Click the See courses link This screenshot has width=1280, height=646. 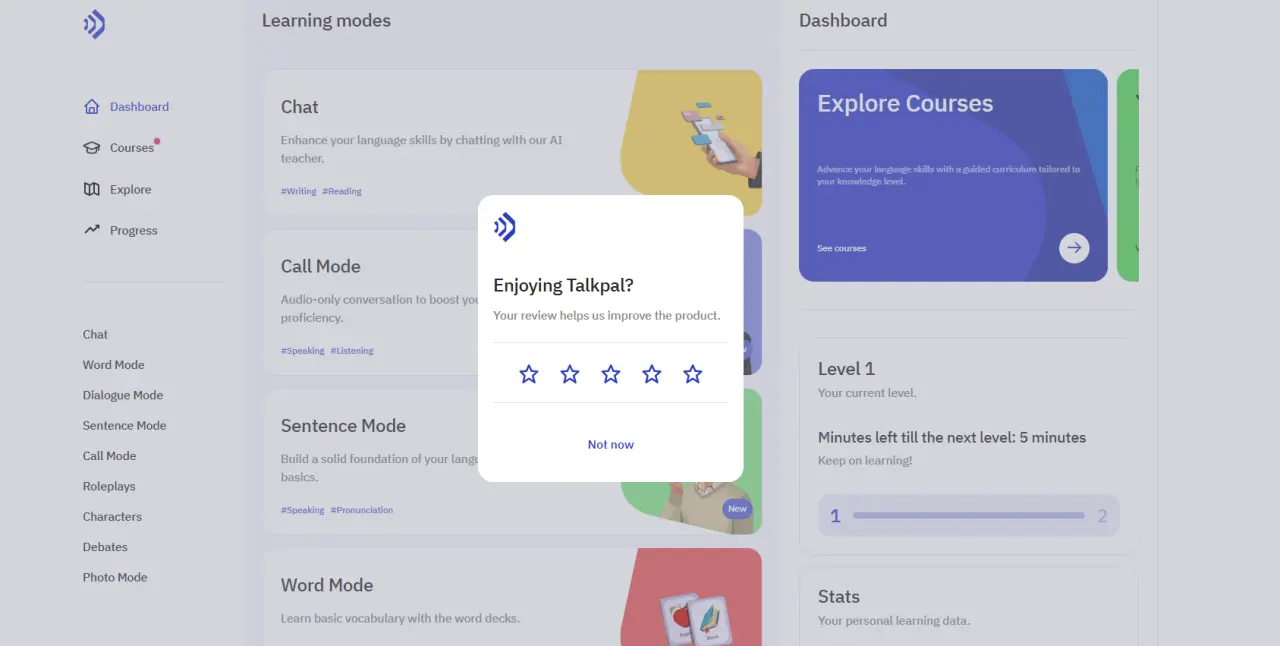click(x=841, y=248)
